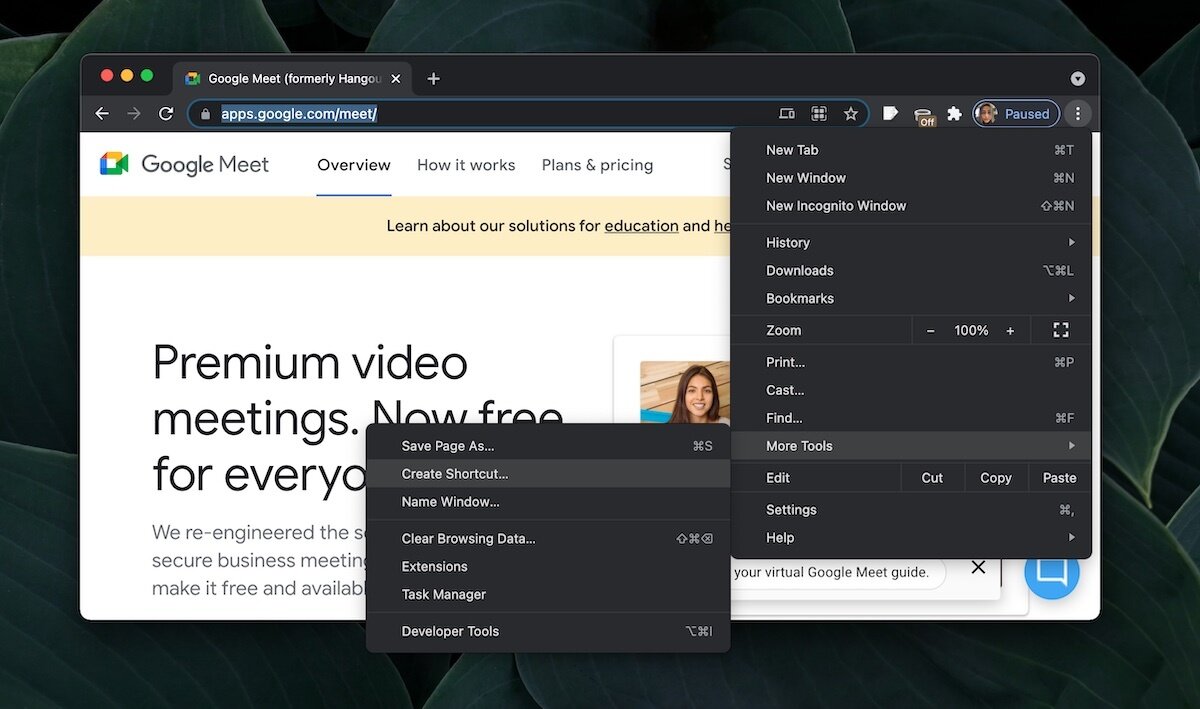Open the Send-to-device toolbar icon

tap(786, 113)
